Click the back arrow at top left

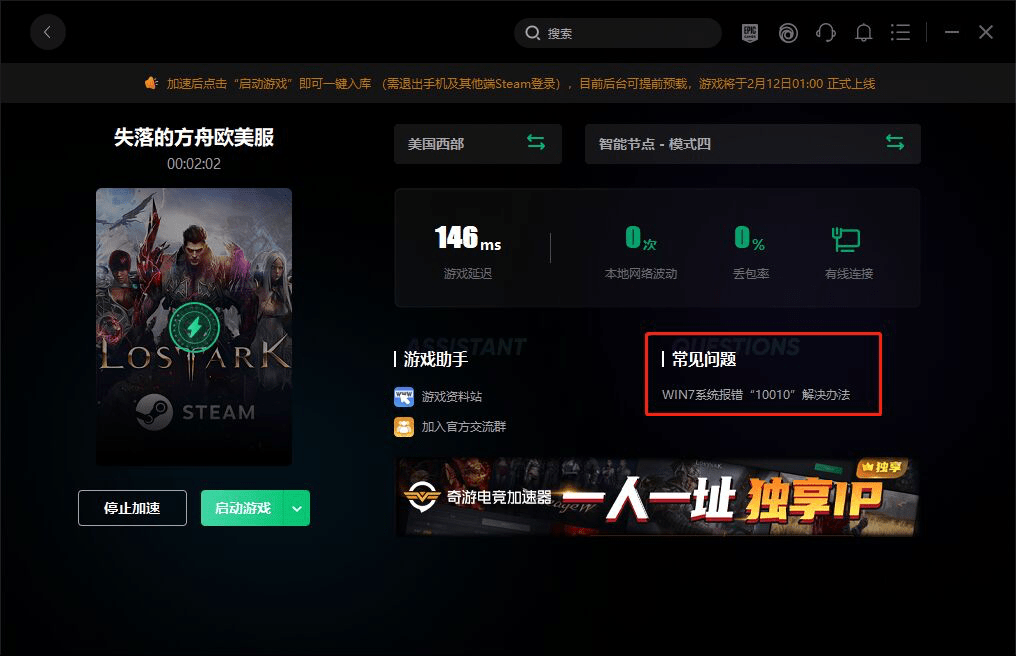click(x=48, y=32)
